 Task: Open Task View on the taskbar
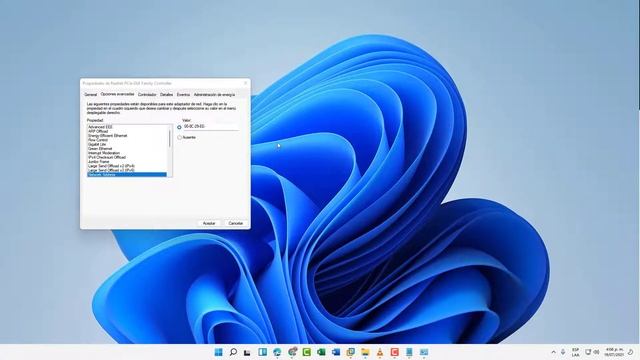click(x=247, y=352)
